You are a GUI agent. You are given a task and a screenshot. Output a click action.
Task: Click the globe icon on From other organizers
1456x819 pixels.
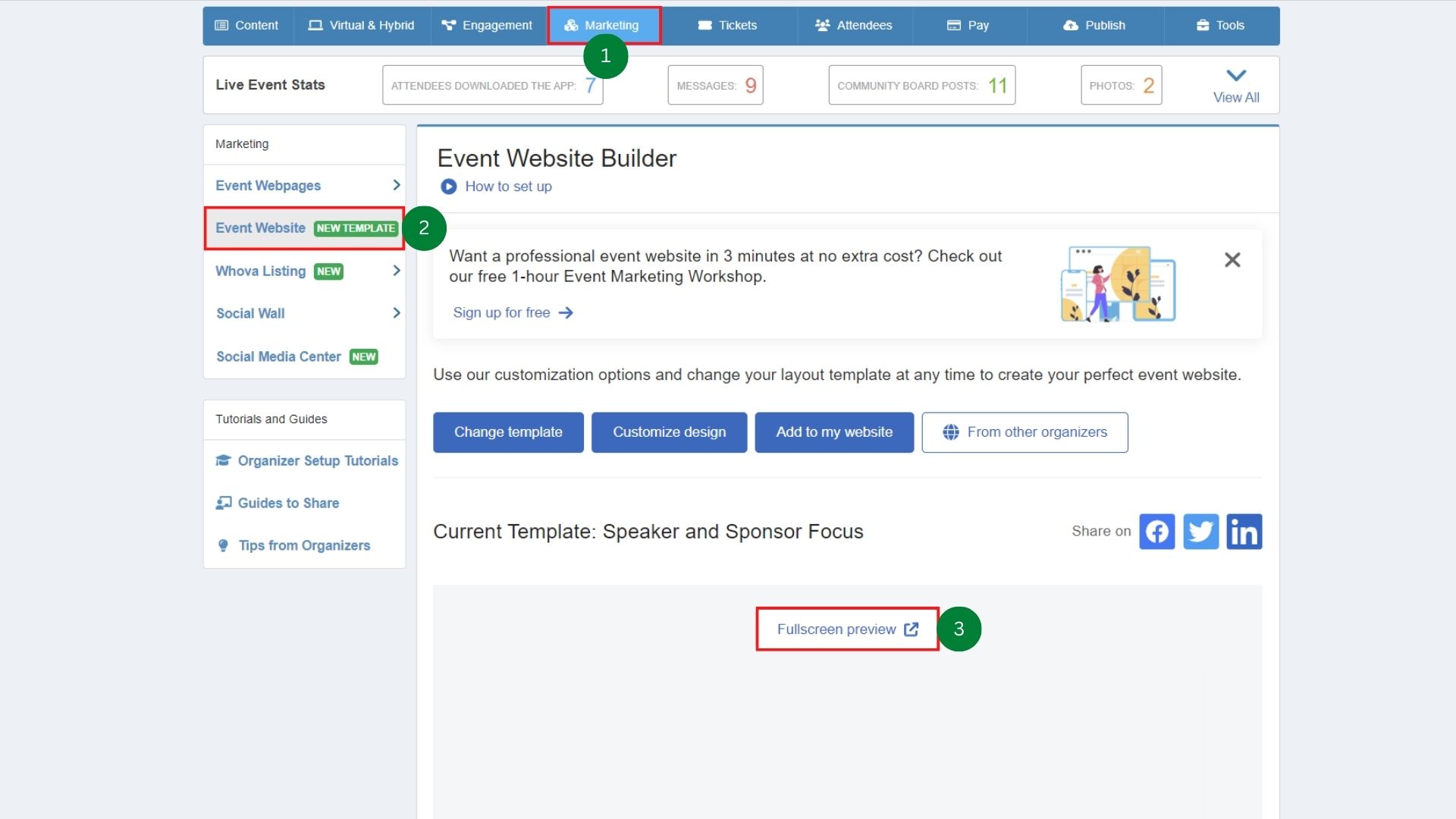click(x=952, y=432)
